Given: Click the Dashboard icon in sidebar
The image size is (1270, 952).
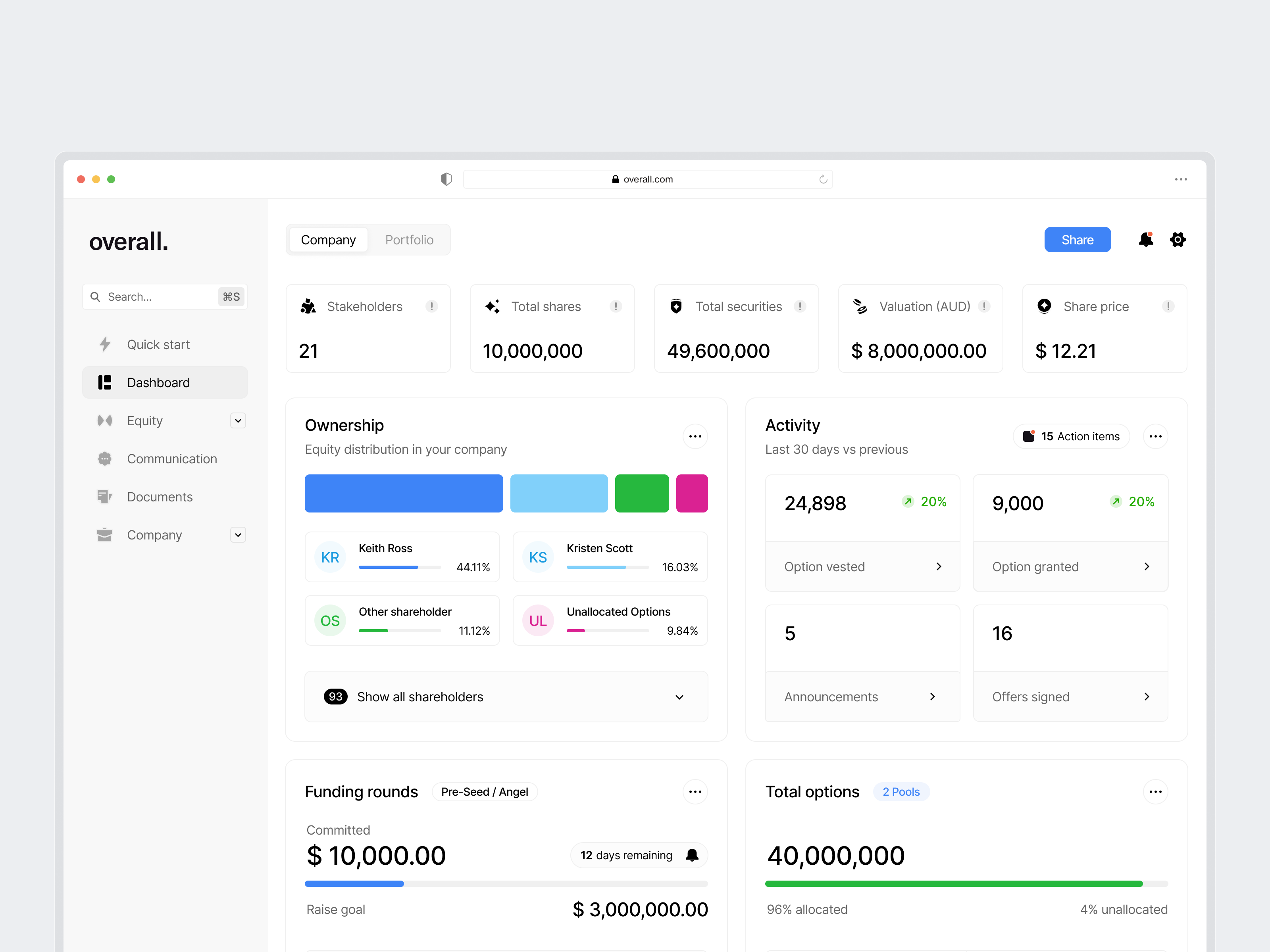Looking at the screenshot, I should 104,382.
